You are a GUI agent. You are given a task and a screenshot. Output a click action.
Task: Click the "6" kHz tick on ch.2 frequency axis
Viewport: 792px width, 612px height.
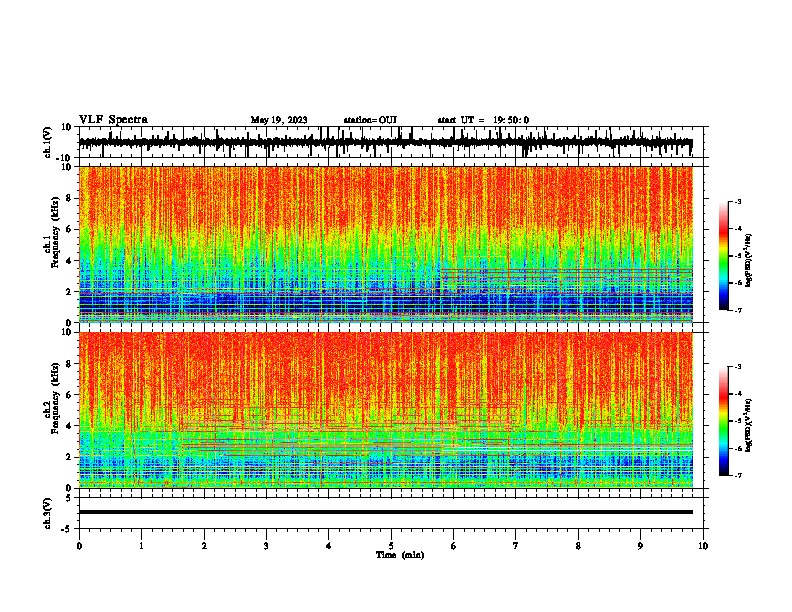[x=69, y=395]
